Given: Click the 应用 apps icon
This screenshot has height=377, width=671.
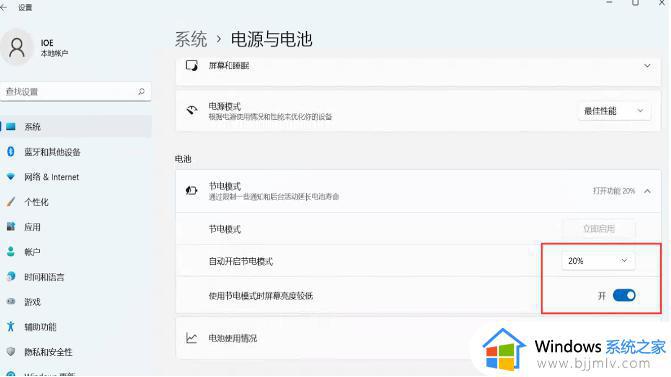Looking at the screenshot, I should click(x=11, y=227).
